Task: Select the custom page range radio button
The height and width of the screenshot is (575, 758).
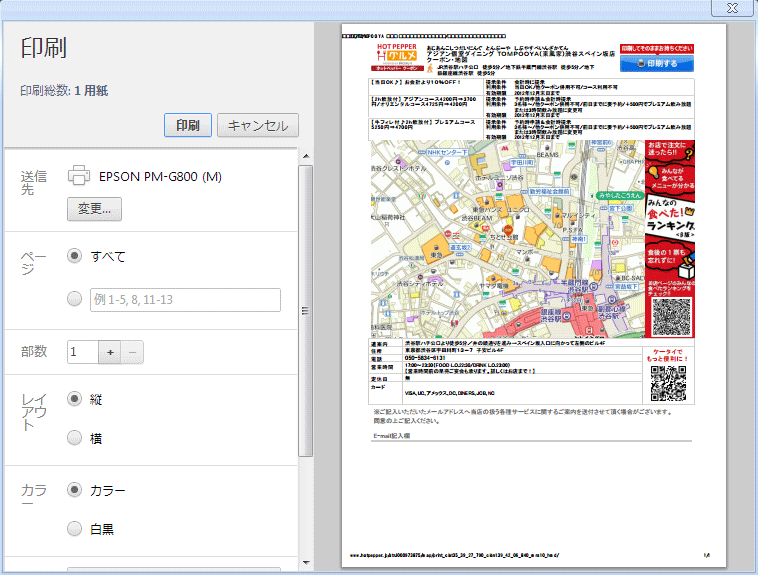Action: point(74,299)
